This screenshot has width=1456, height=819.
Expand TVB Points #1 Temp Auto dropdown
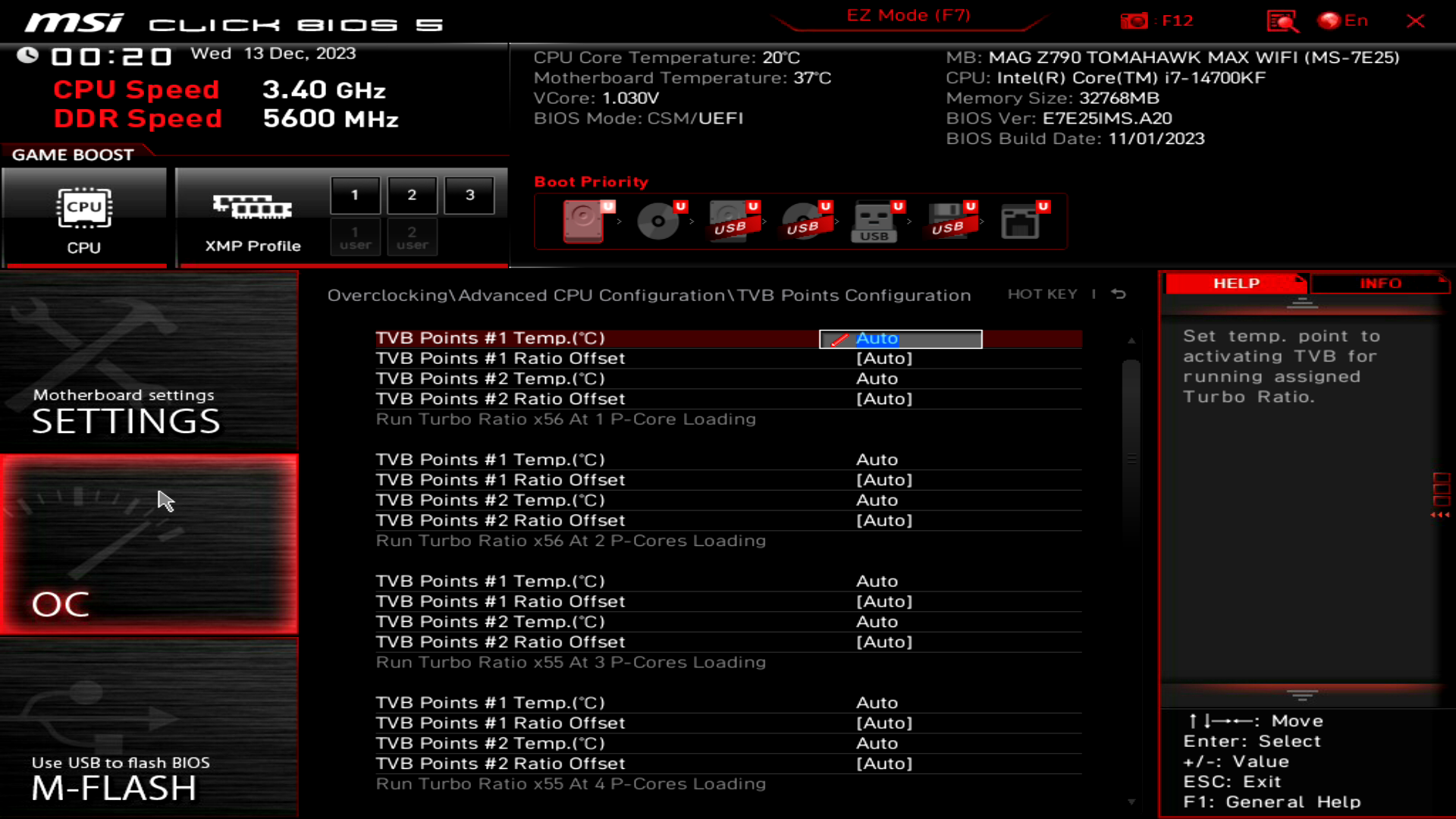point(900,338)
